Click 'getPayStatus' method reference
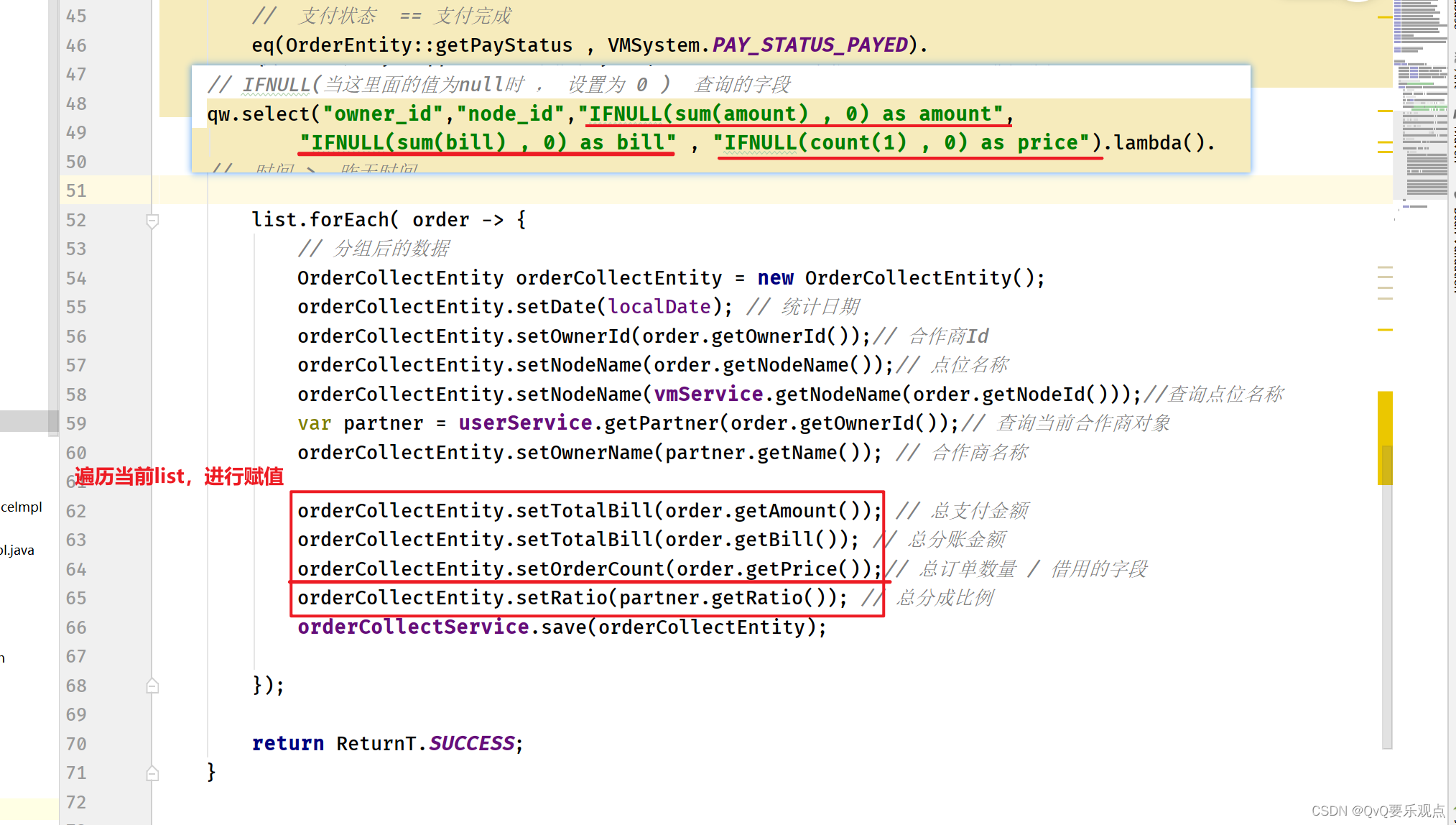Viewport: 1456px width, 825px height. coord(504,45)
